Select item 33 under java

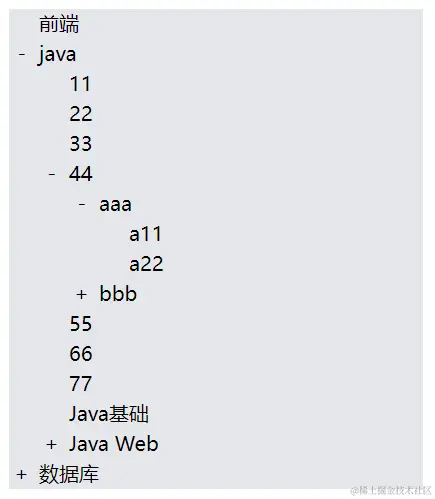click(81, 144)
